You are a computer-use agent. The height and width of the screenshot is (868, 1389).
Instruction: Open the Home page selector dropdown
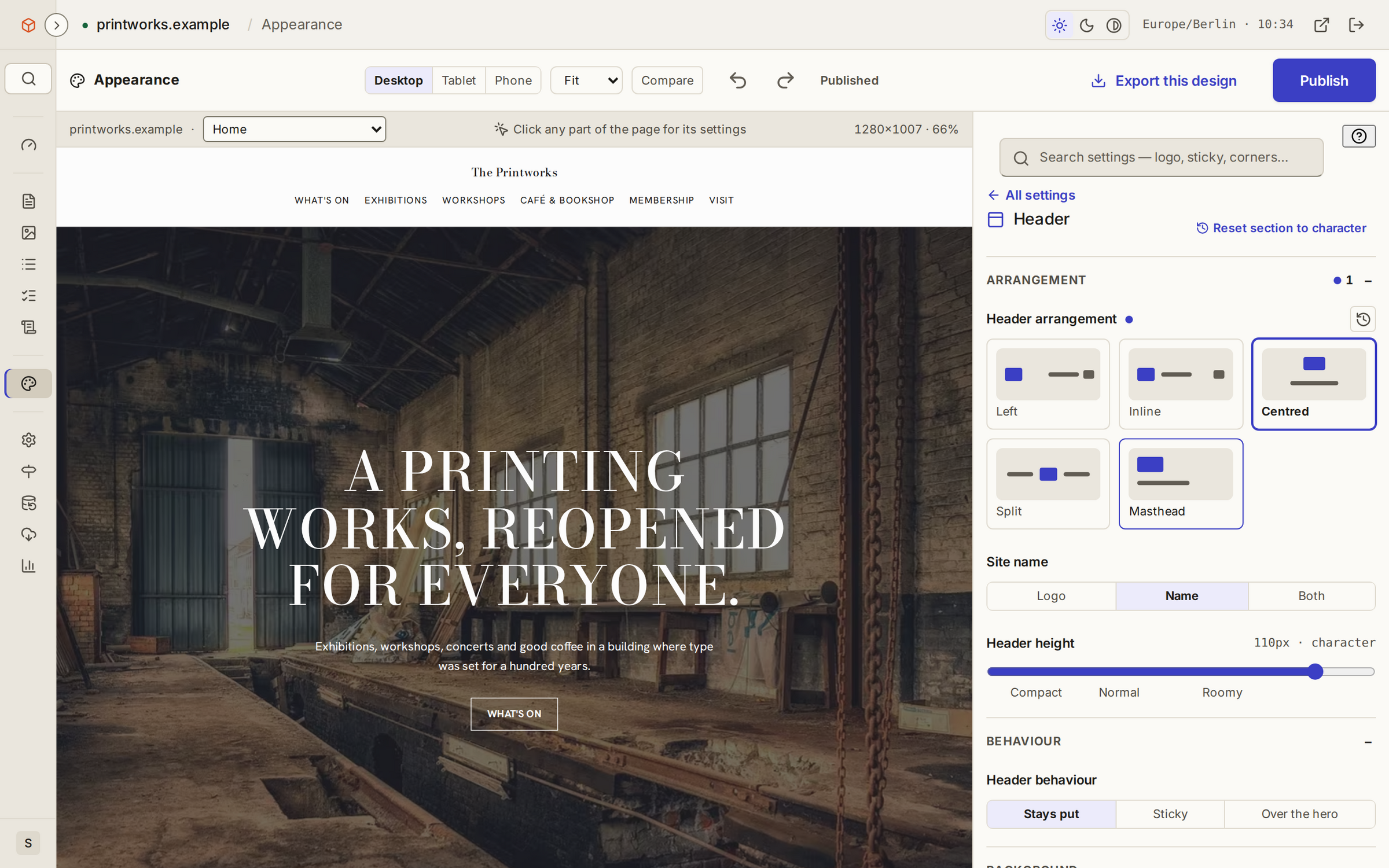(295, 129)
